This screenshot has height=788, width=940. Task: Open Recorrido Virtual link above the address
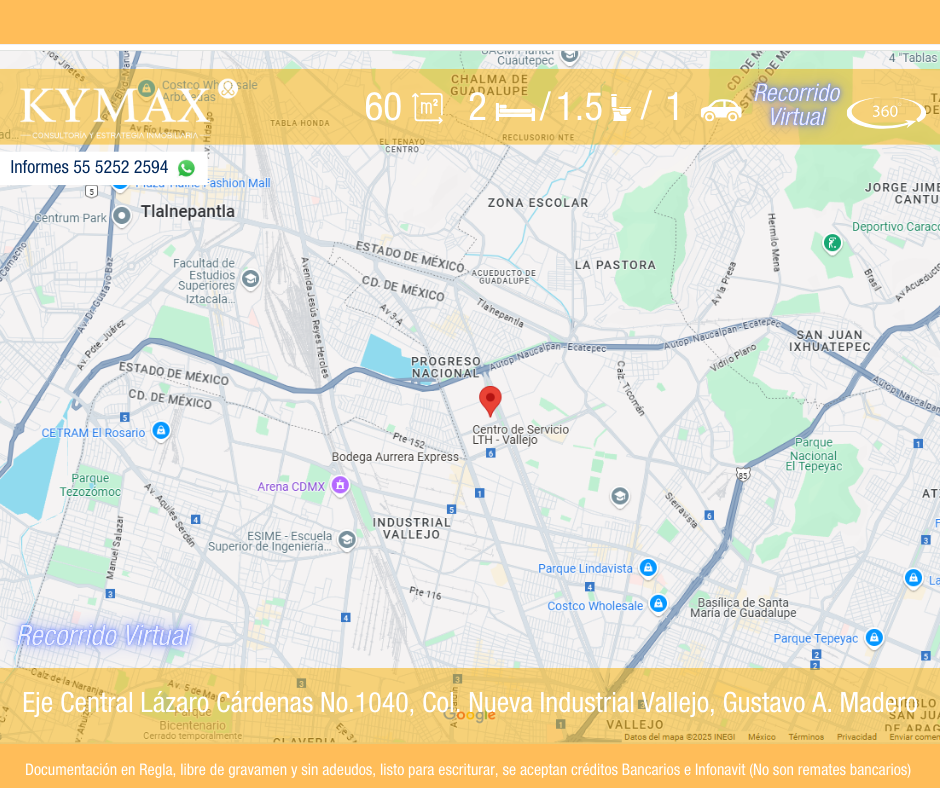click(104, 636)
